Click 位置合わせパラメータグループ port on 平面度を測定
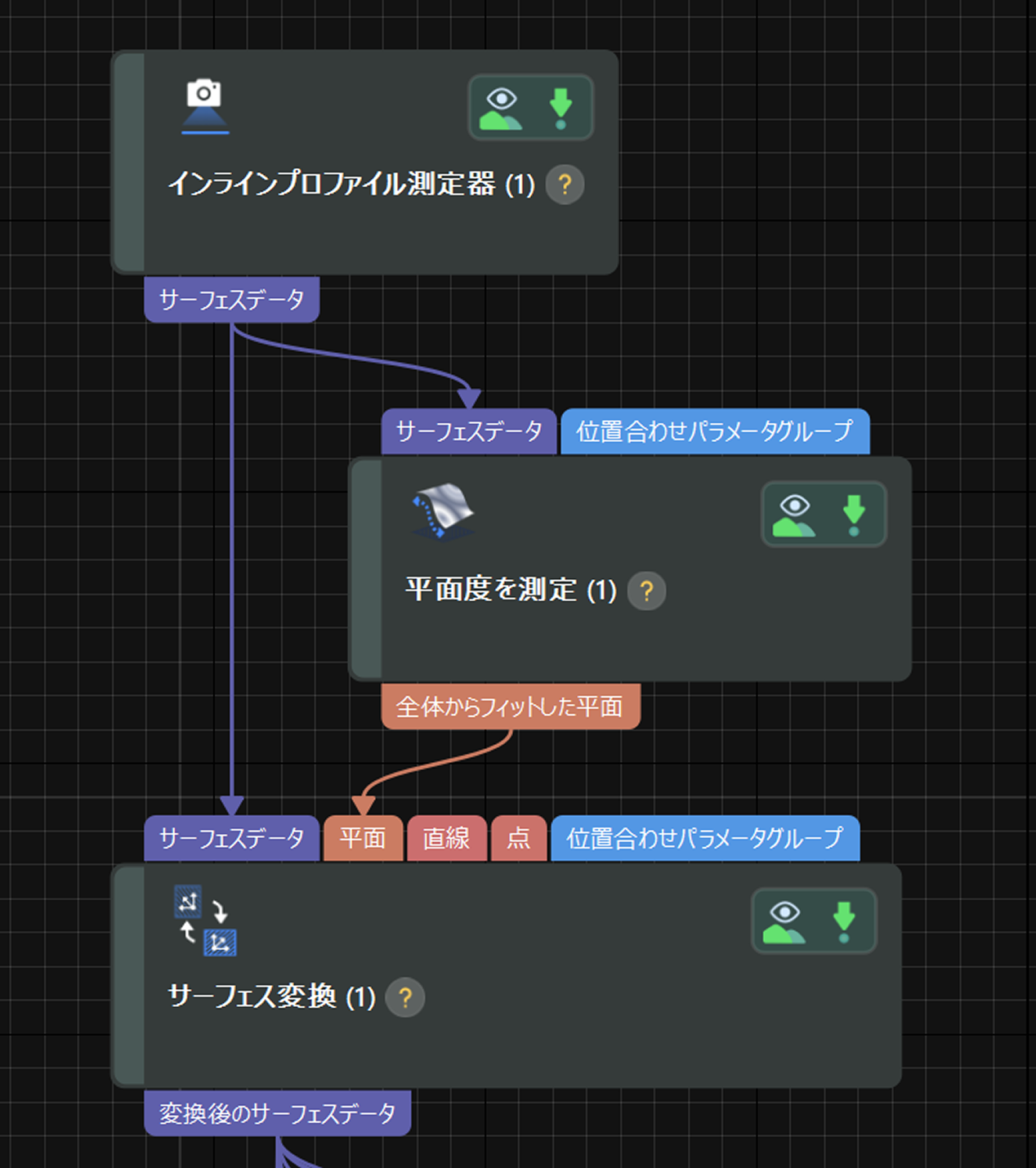 [715, 431]
